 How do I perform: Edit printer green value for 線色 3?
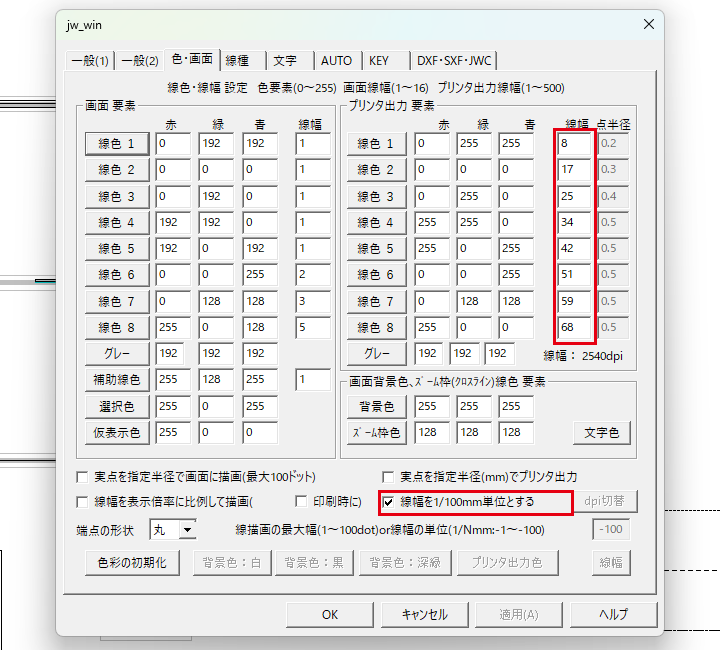click(474, 196)
